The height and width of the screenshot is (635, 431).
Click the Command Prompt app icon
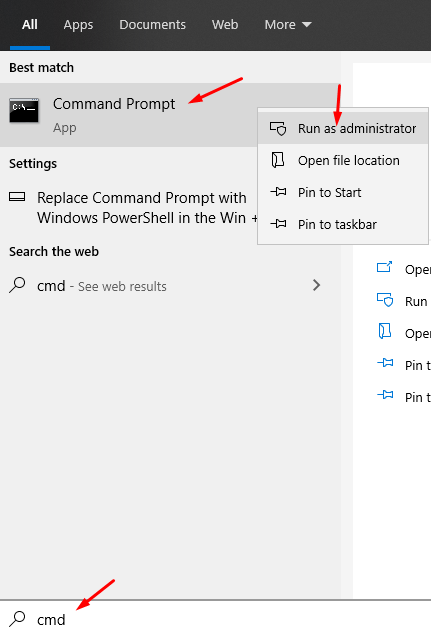pos(24,110)
